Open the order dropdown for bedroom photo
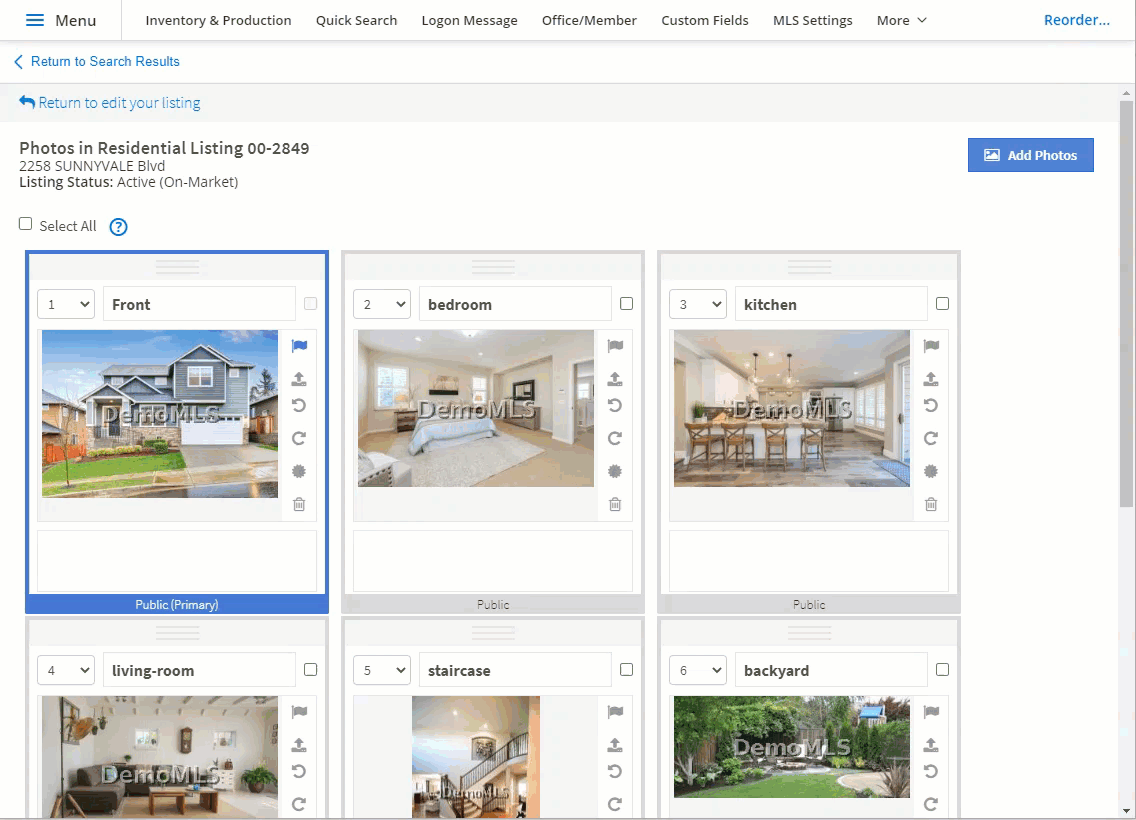Image resolution: width=1136 pixels, height=820 pixels. click(382, 304)
